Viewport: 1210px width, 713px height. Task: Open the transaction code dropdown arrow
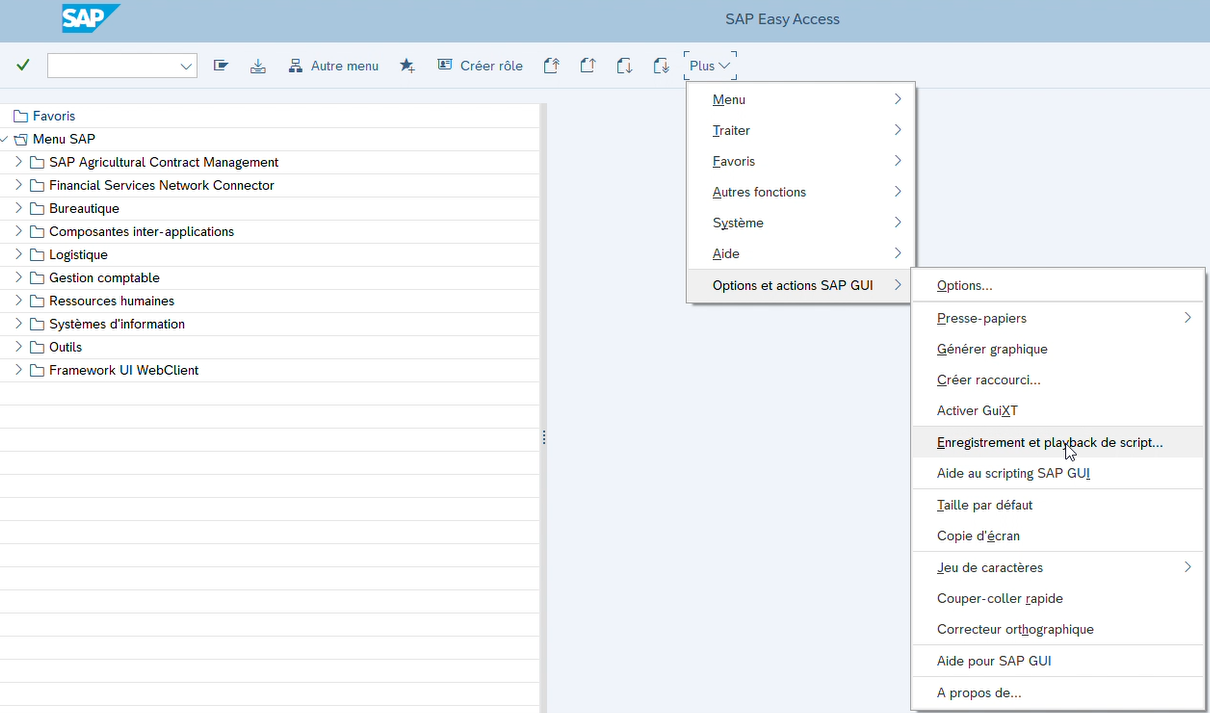coord(186,66)
